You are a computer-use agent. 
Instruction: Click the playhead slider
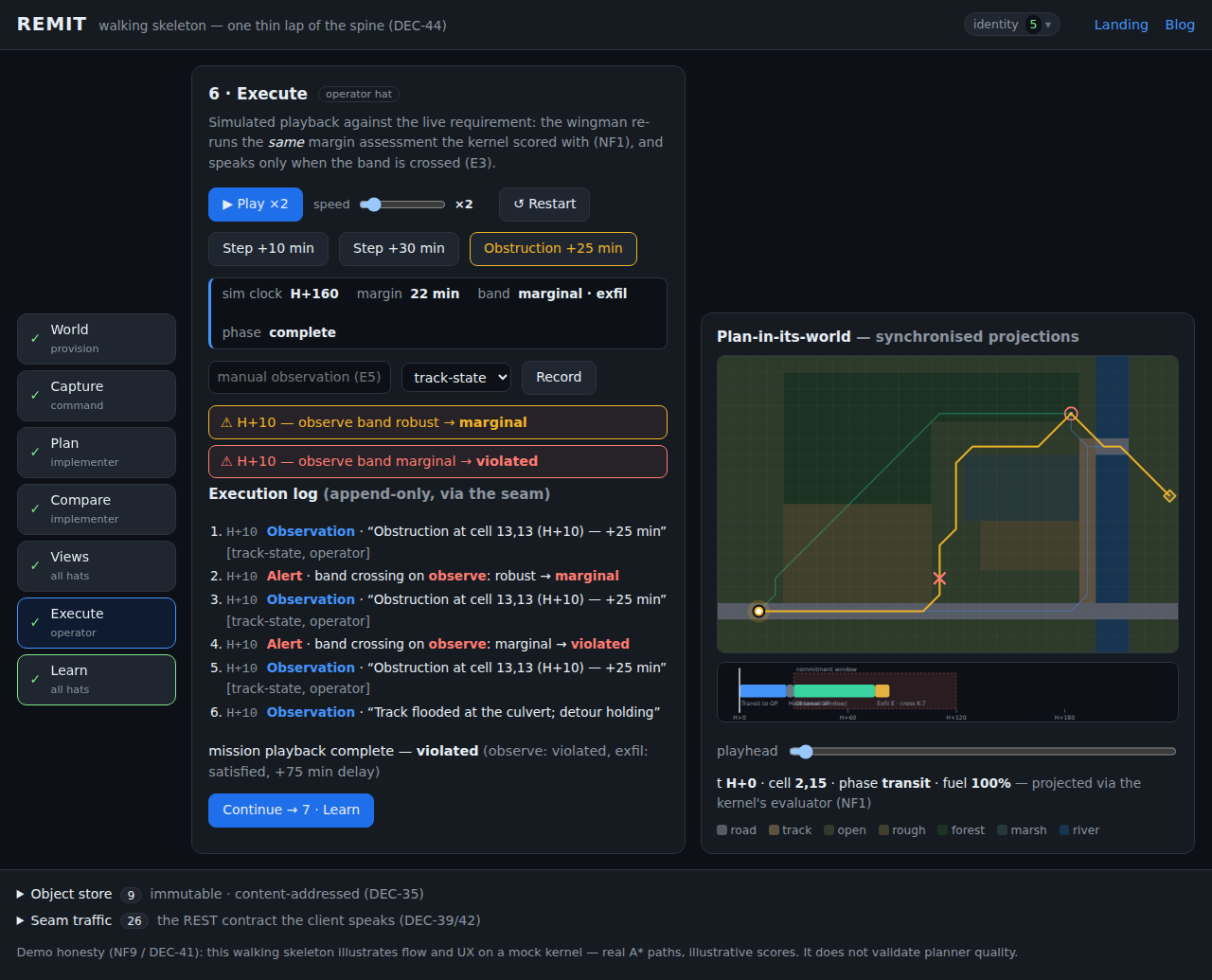point(983,751)
